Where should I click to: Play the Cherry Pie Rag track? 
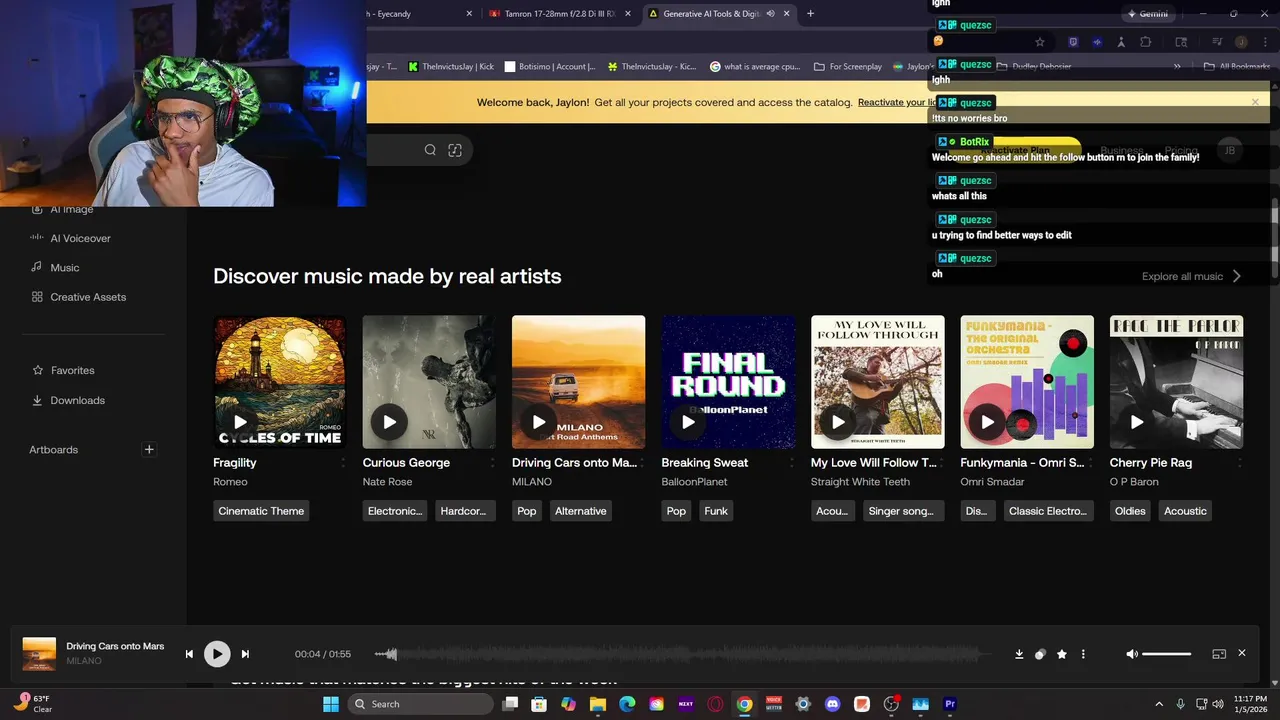pos(1136,422)
